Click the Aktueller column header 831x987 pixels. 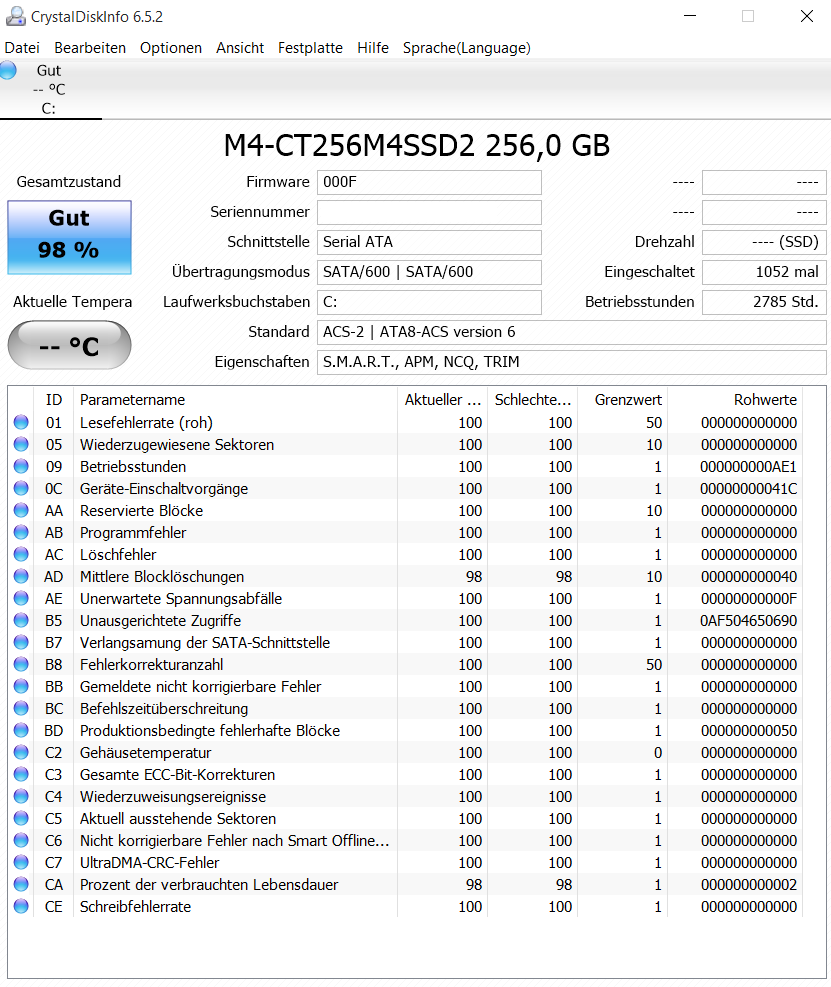tap(443, 400)
